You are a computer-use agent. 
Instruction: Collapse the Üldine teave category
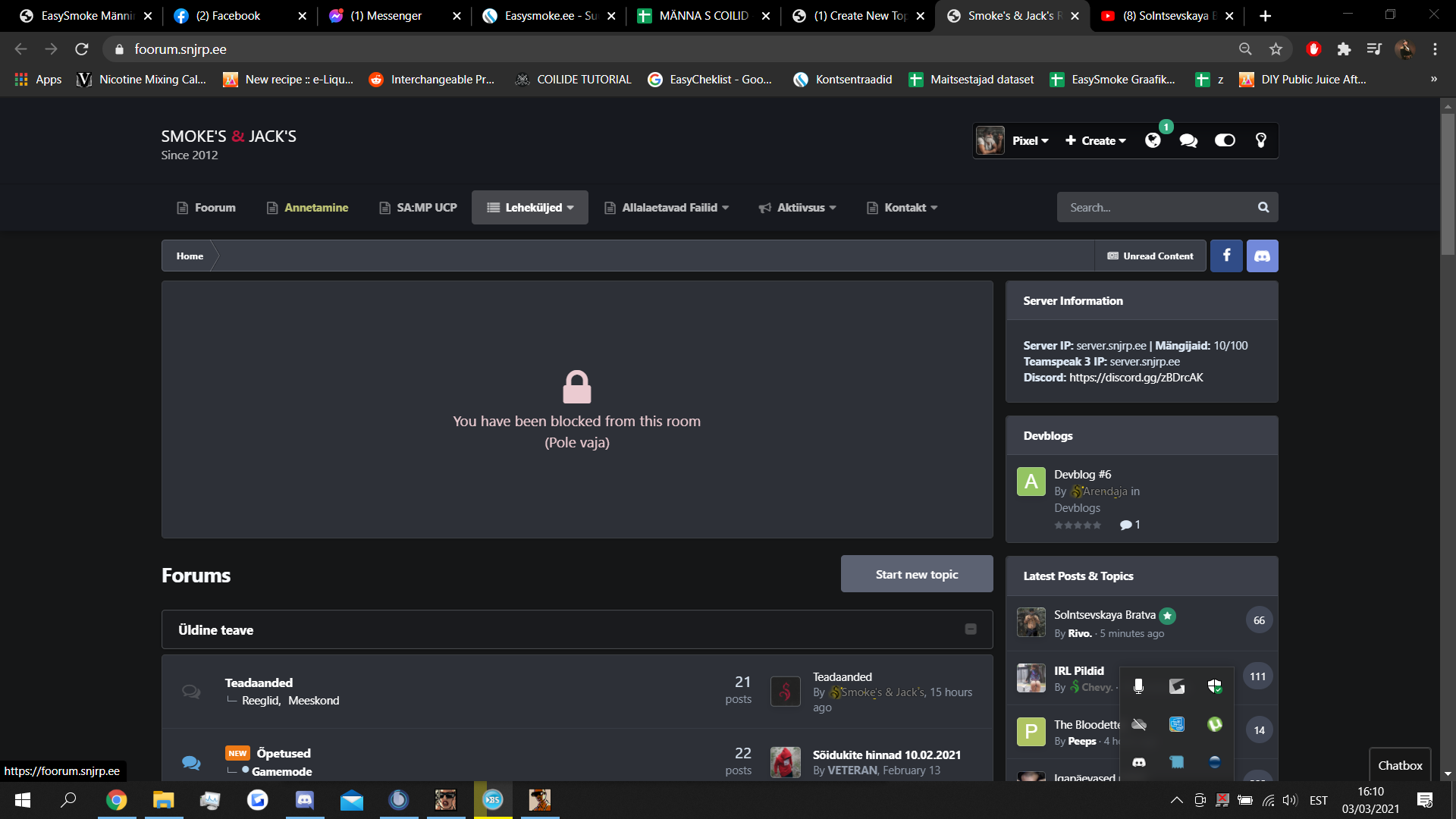971,629
